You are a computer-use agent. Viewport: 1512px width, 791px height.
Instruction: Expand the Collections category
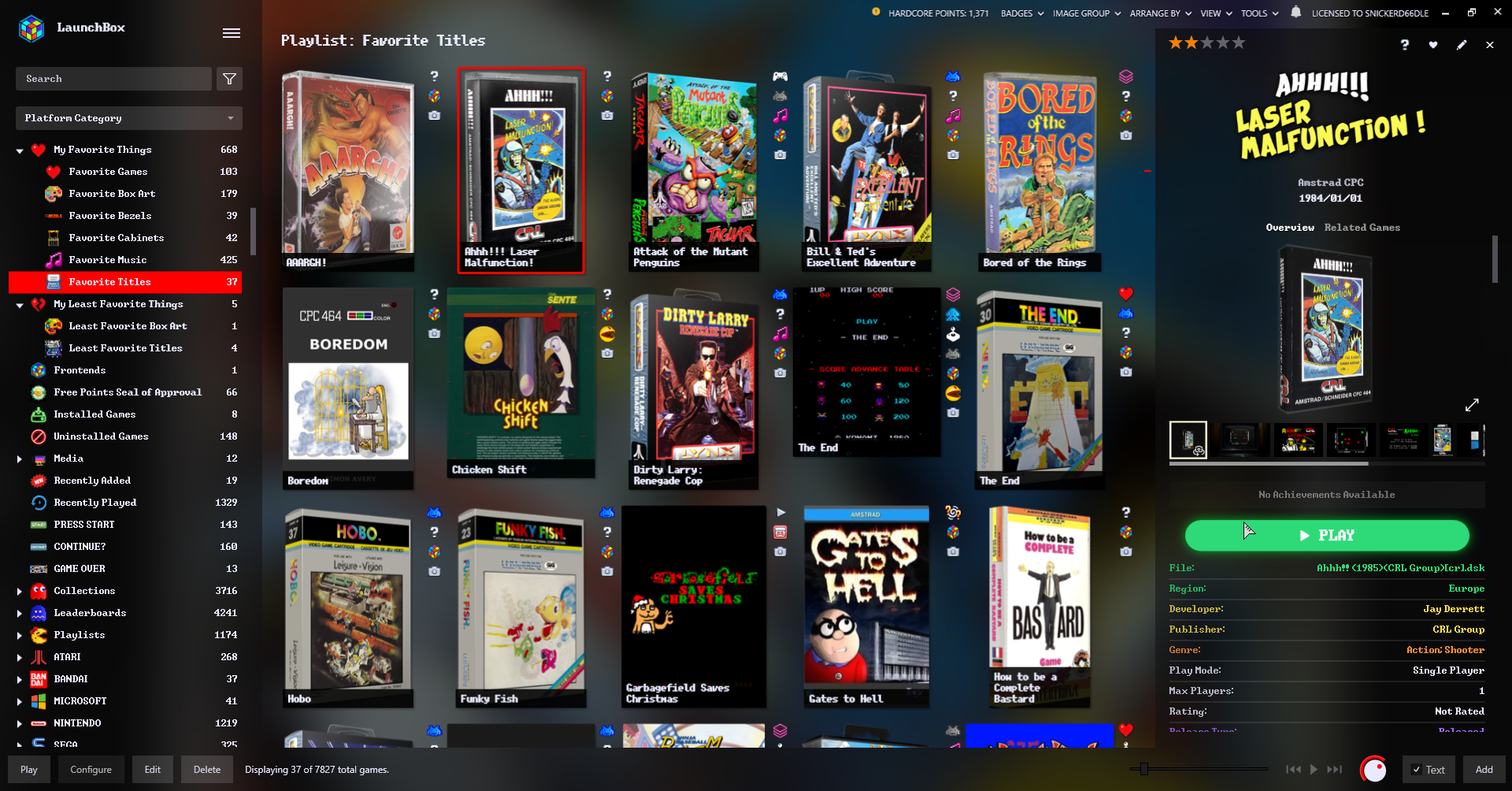point(20,591)
